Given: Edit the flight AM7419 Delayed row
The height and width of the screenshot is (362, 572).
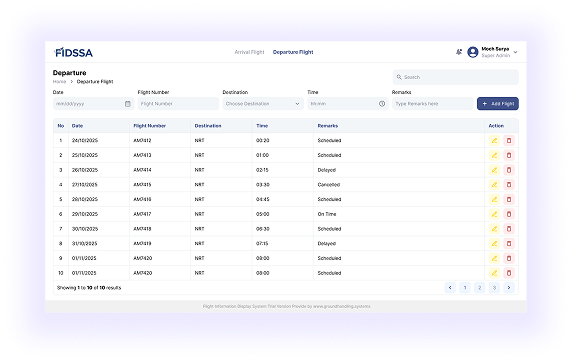Looking at the screenshot, I should (494, 243).
